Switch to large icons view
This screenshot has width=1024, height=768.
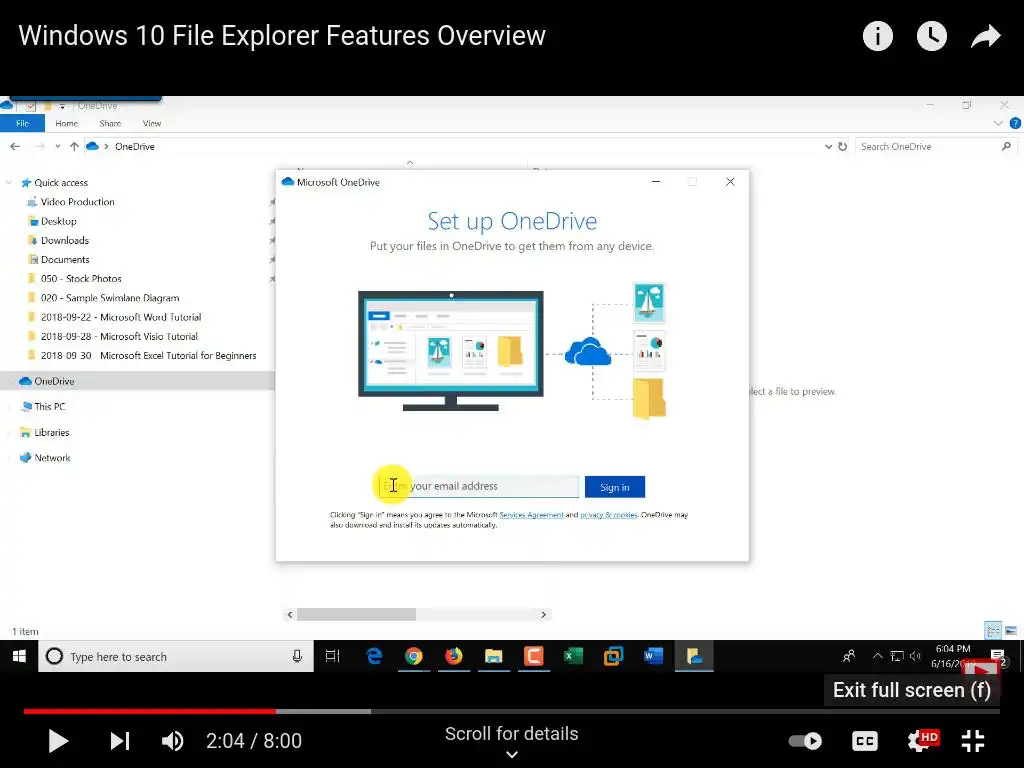(1011, 631)
